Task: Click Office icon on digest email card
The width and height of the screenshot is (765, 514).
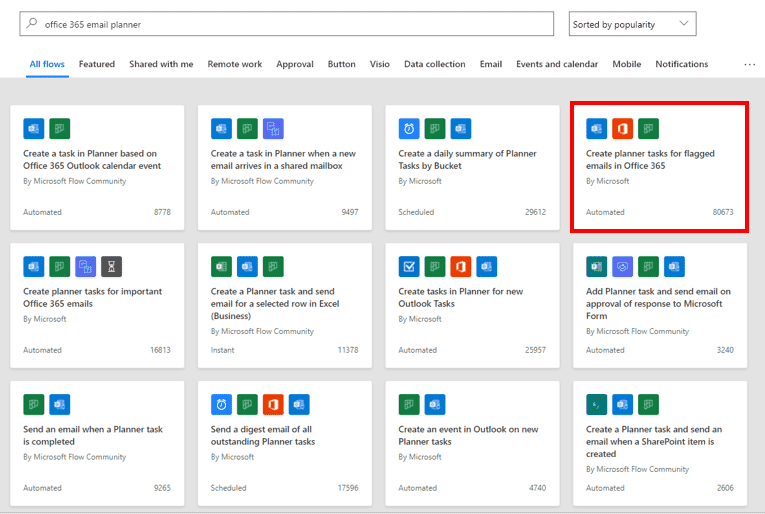Action: click(x=273, y=404)
